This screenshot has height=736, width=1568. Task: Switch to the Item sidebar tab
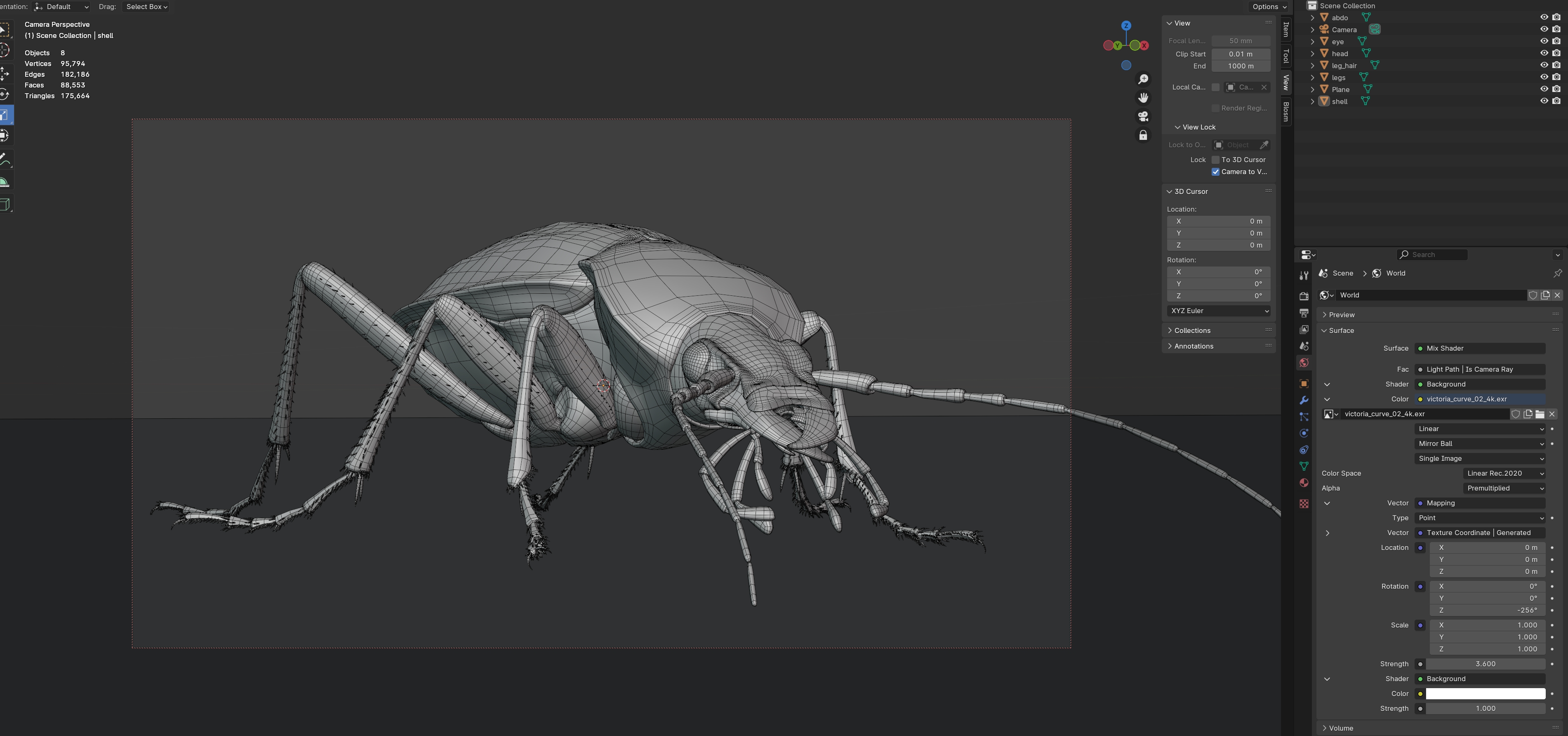(1286, 29)
